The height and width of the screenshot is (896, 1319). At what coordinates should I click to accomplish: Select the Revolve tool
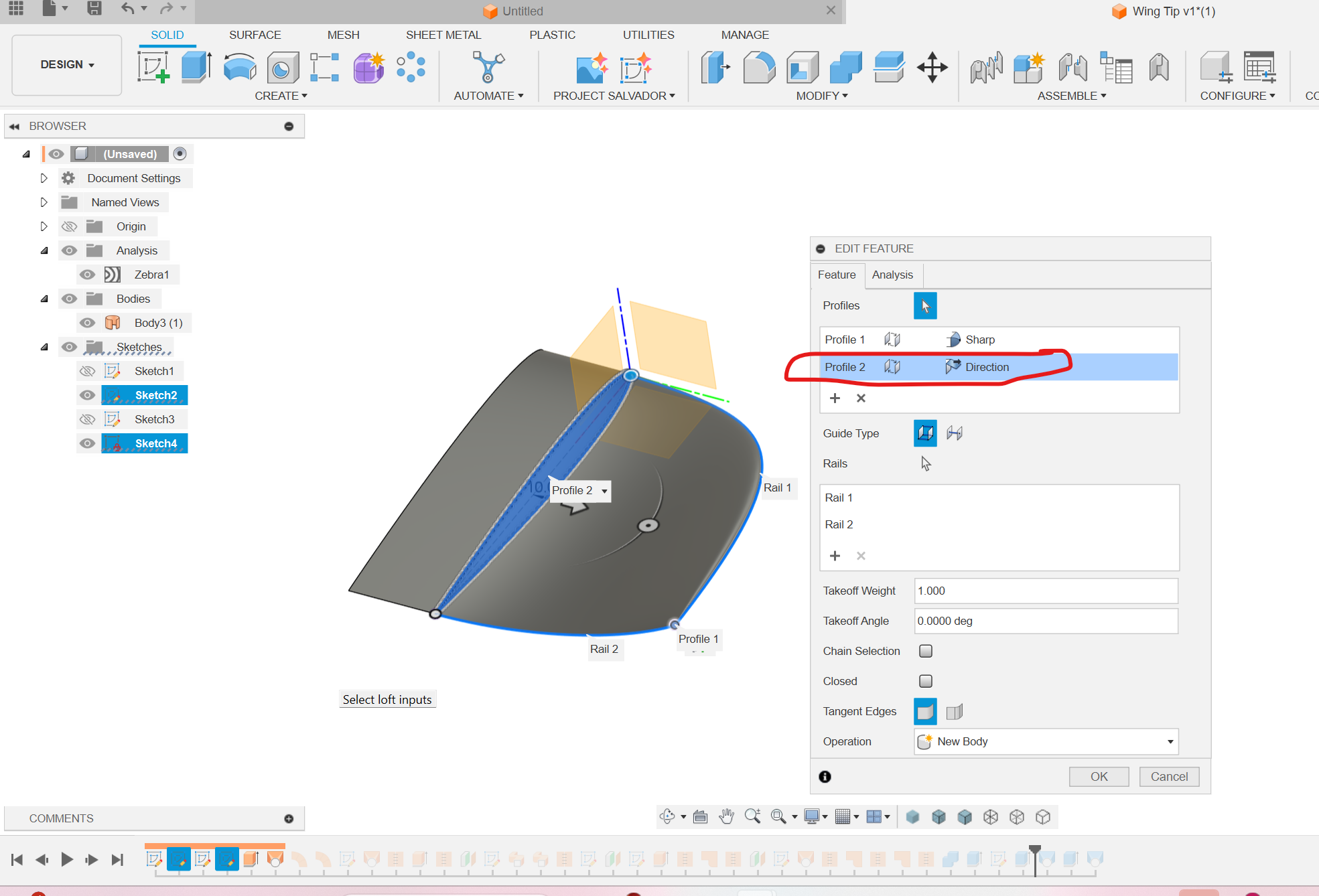[x=239, y=67]
